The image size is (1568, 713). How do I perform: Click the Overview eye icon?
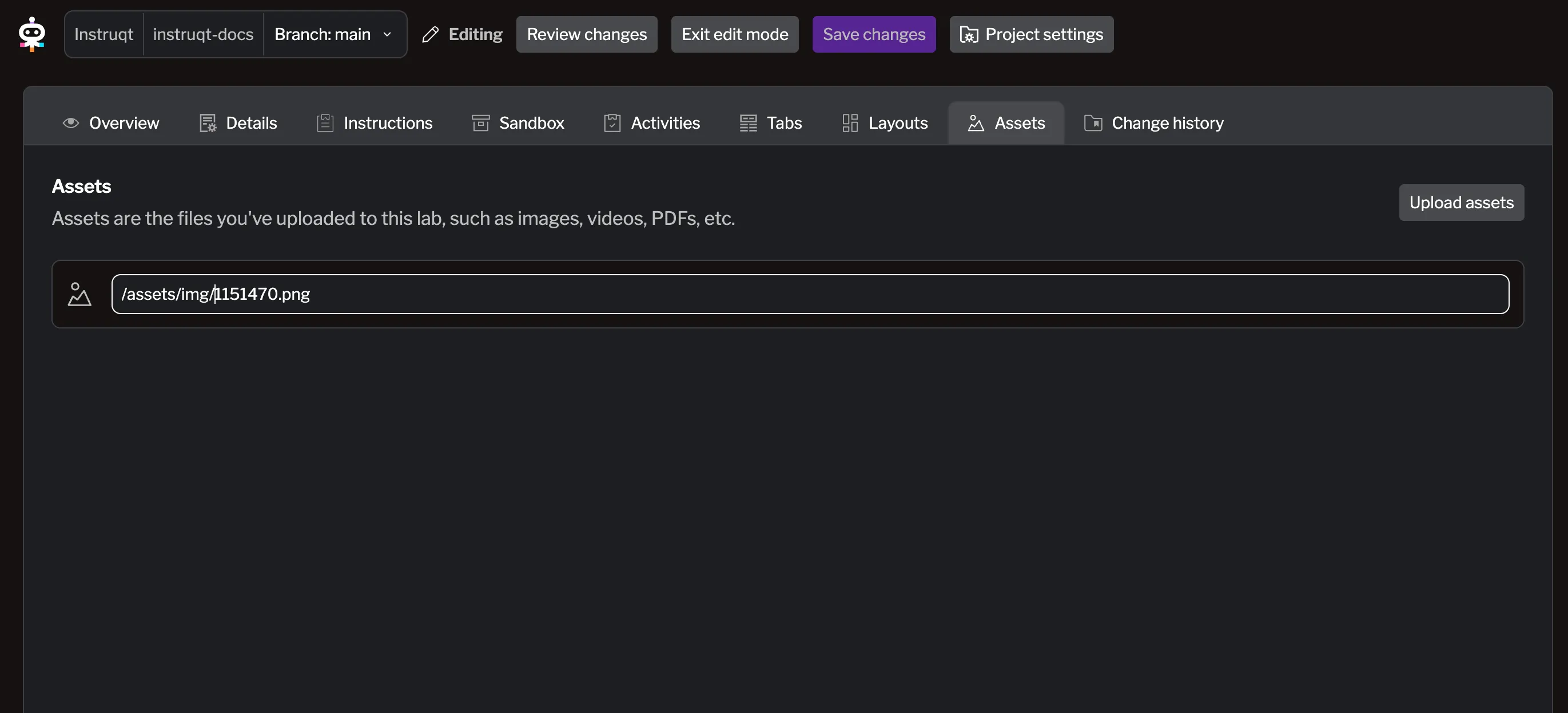pyautogui.click(x=70, y=123)
